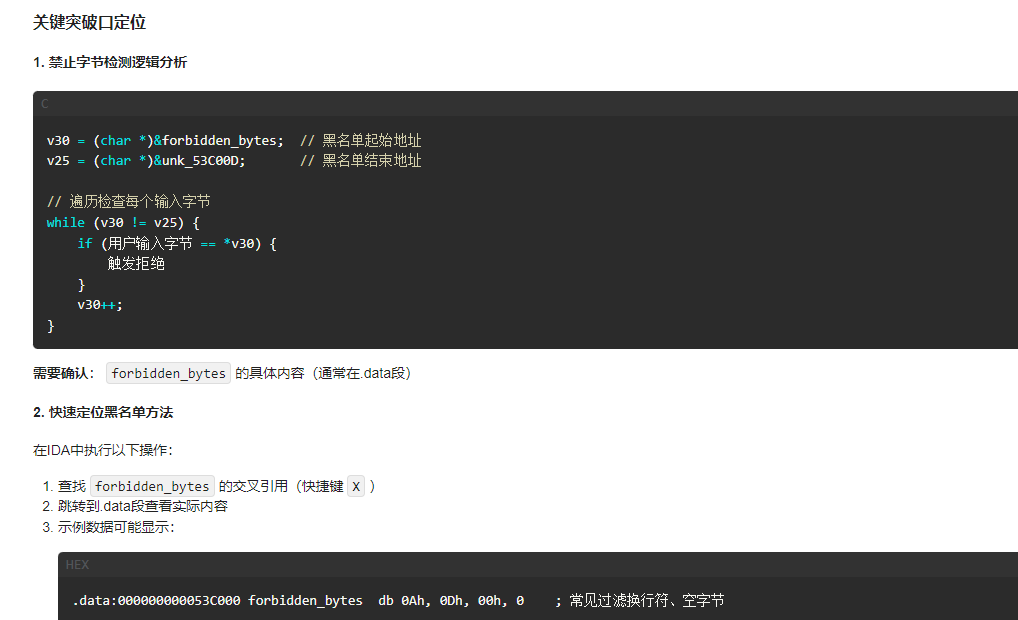The width and height of the screenshot is (1018, 620).
Task: Click the comment 黑名单起始地址
Action: pos(360,140)
